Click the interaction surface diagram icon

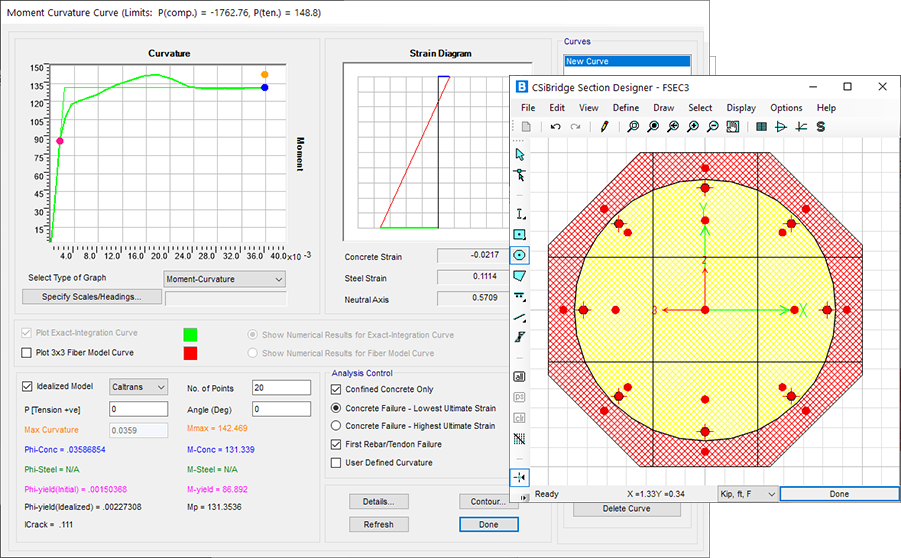(781, 126)
